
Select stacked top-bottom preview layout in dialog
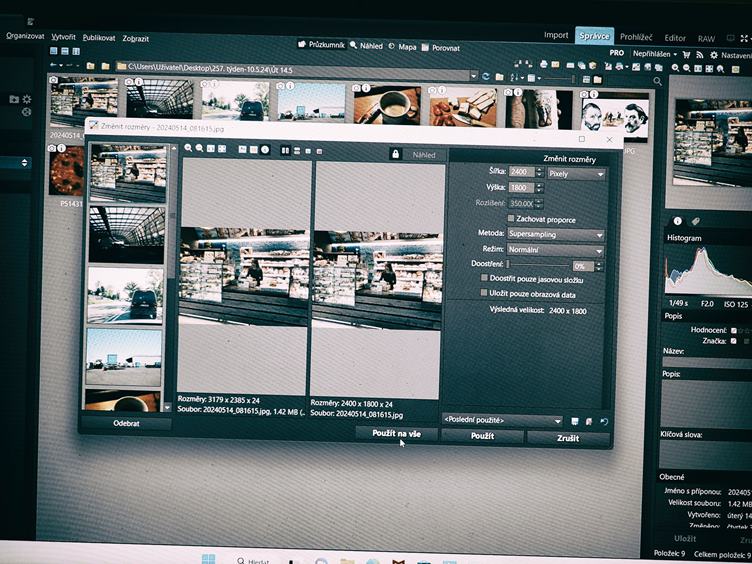coord(297,151)
